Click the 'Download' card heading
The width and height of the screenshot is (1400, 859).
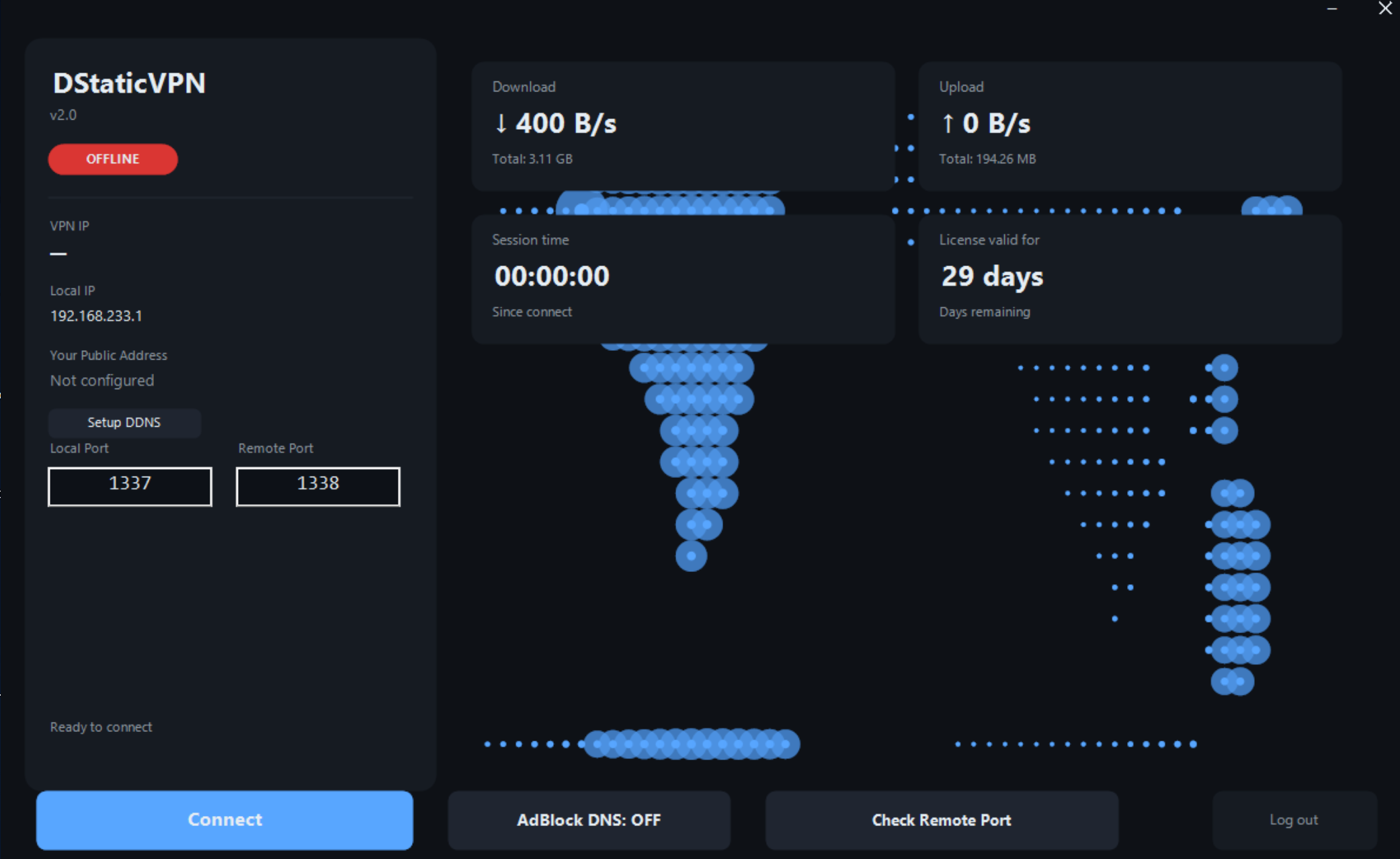coord(524,87)
